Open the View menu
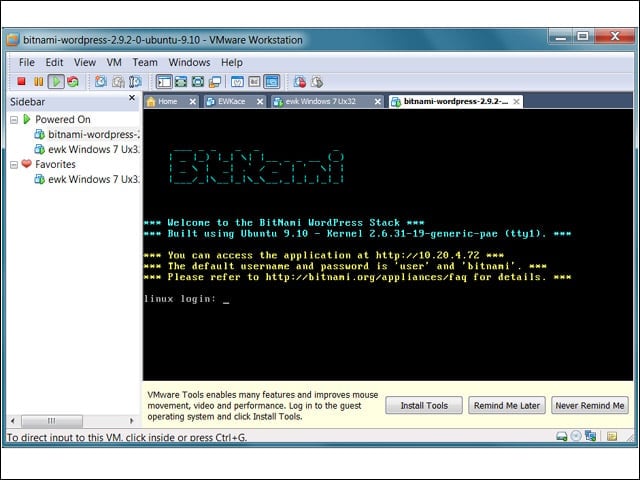This screenshot has width=640, height=480. click(x=84, y=62)
